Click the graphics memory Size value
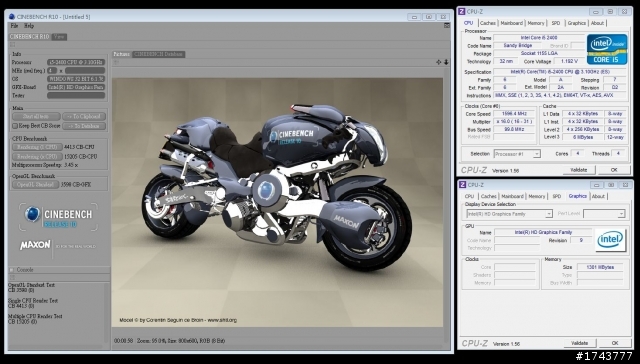The image size is (640, 364). 600,267
